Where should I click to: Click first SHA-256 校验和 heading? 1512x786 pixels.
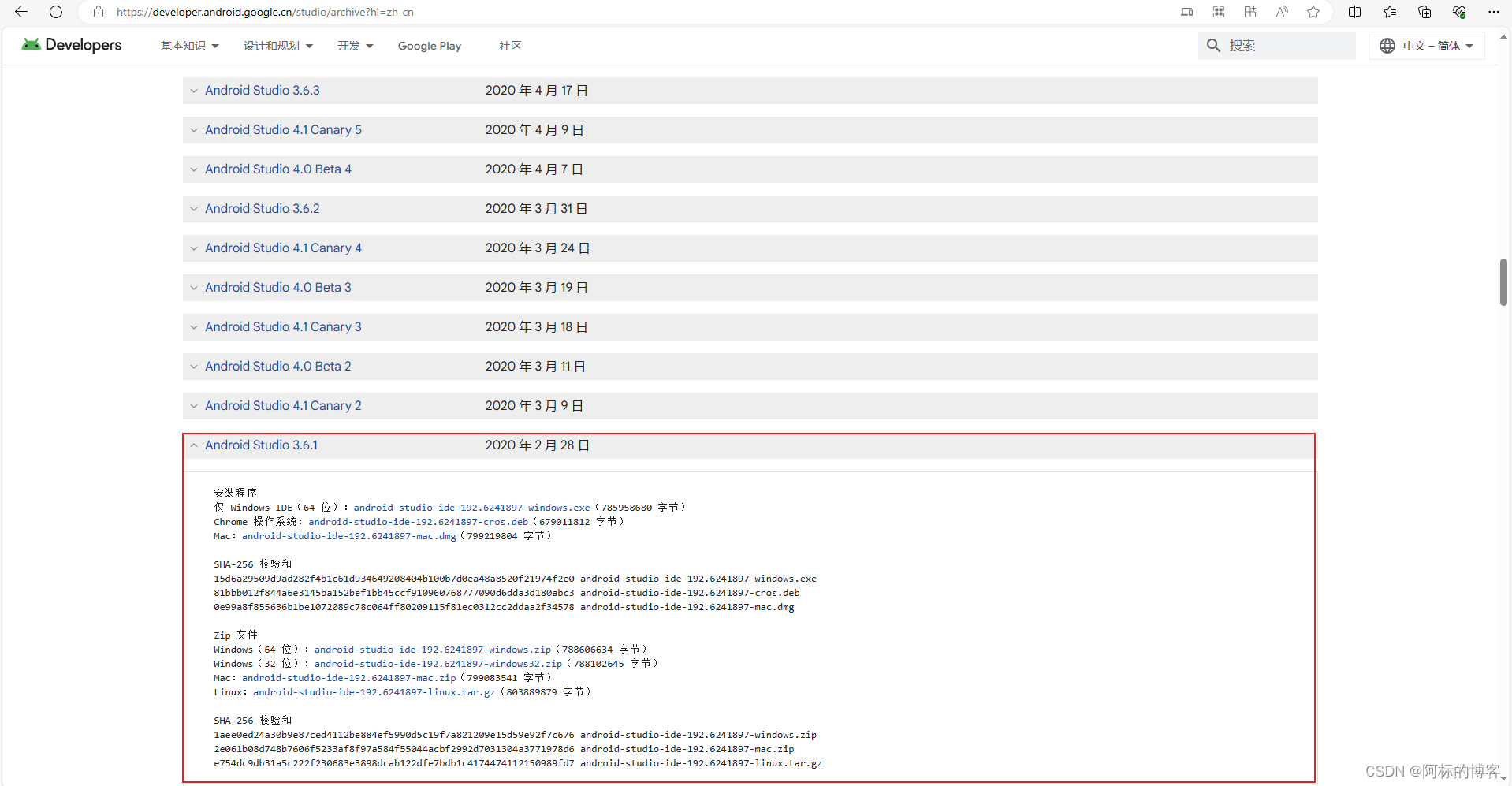tap(252, 564)
